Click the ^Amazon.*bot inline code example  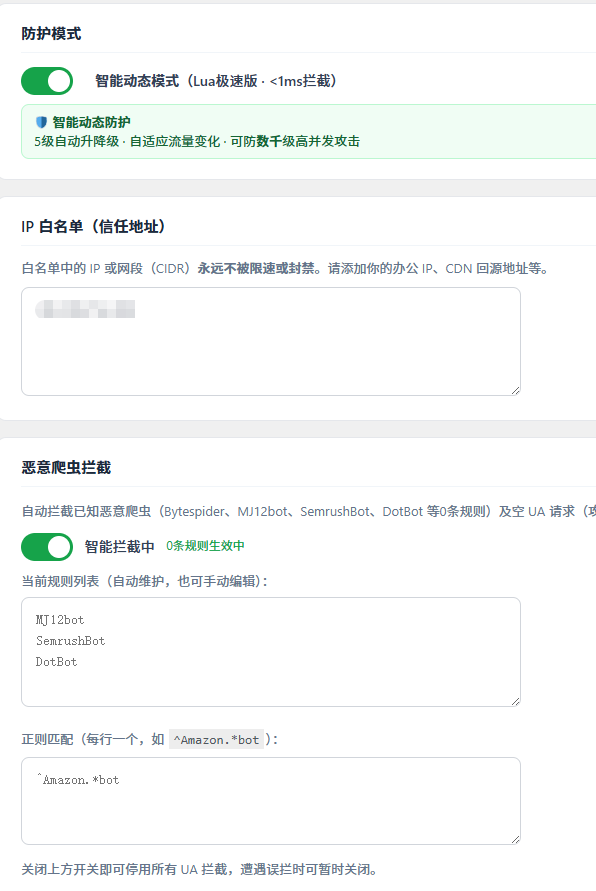216,740
